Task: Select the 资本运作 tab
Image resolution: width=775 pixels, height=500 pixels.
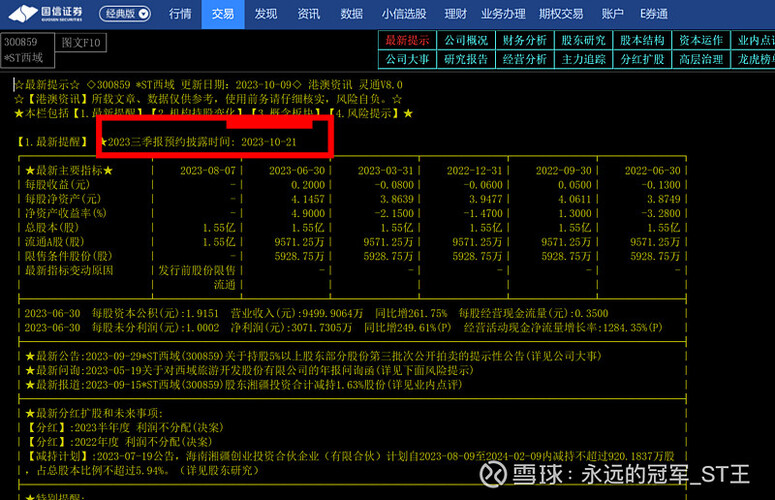Action: (701, 40)
